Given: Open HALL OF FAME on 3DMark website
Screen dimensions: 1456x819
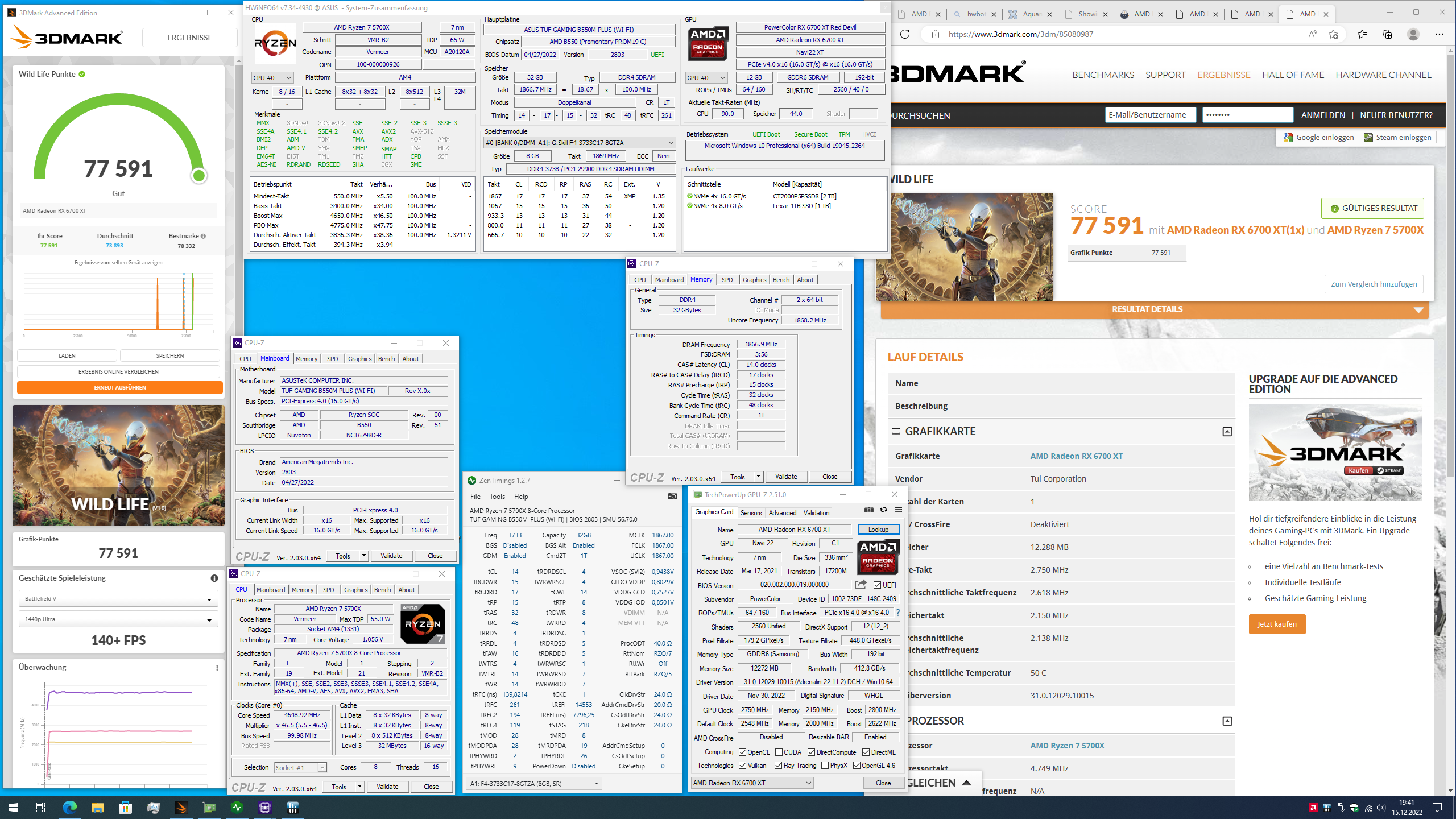Looking at the screenshot, I should pyautogui.click(x=1293, y=75).
